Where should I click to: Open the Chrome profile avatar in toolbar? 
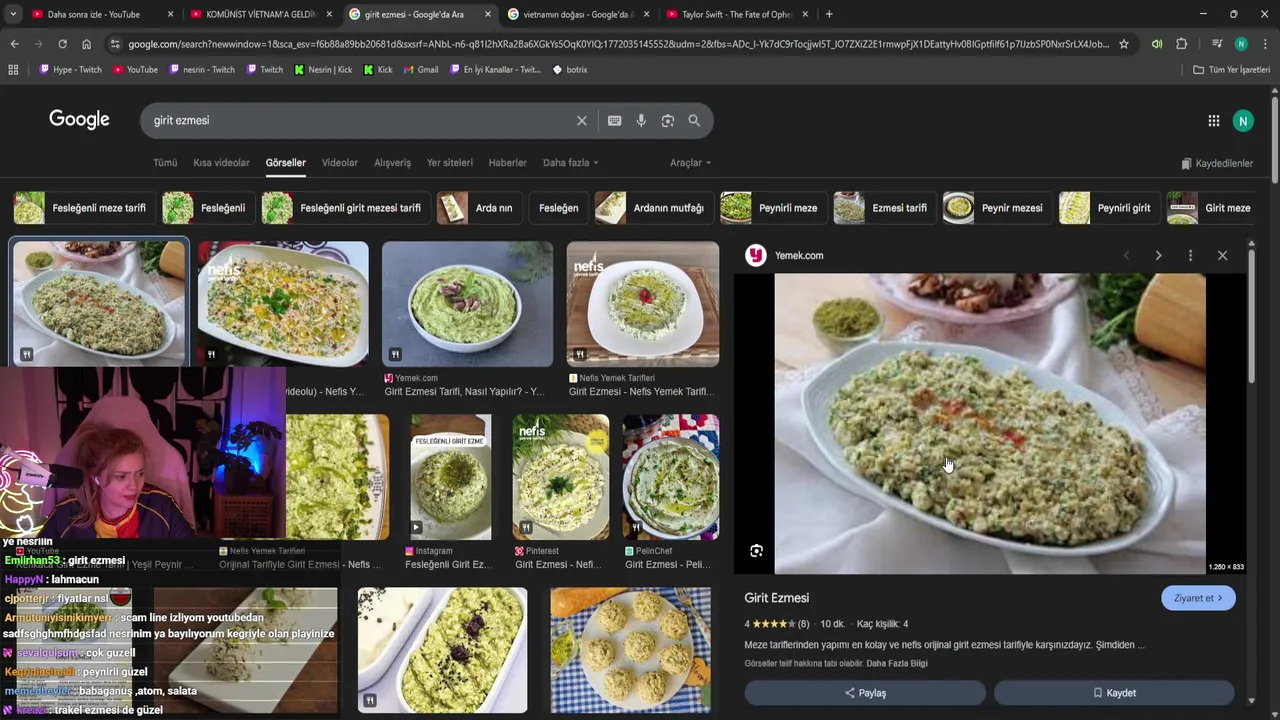click(x=1241, y=44)
